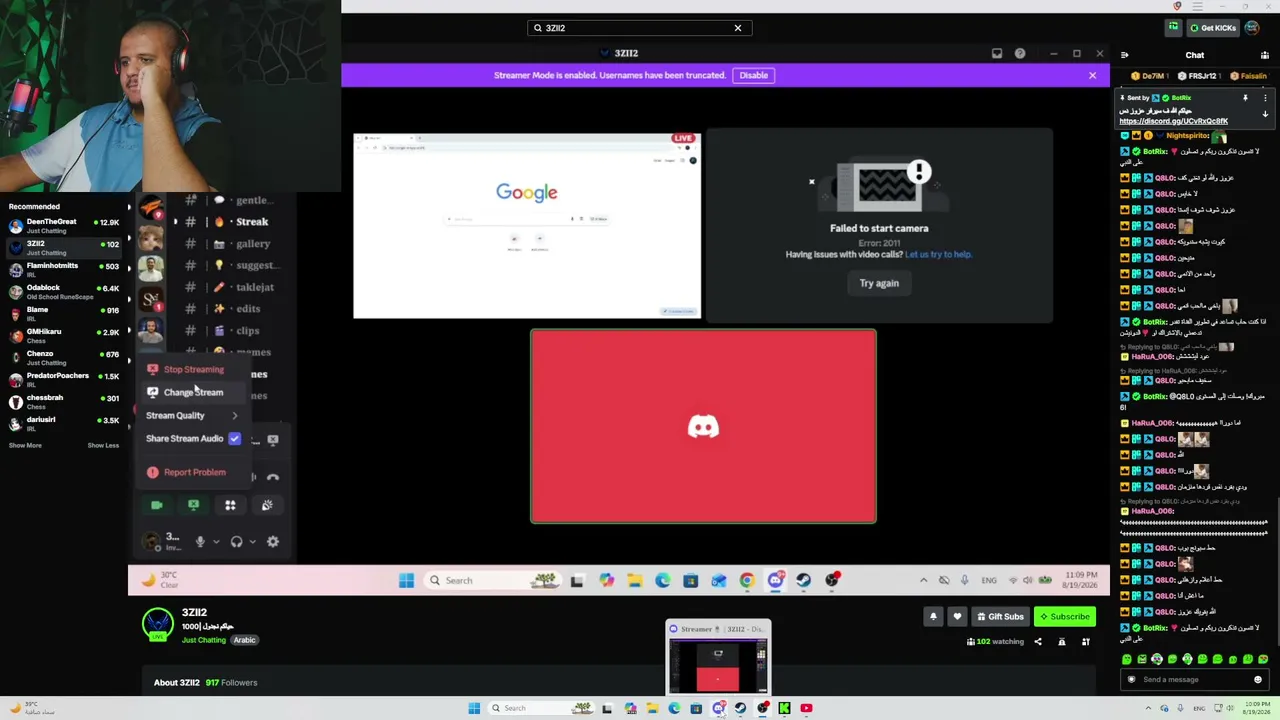Open the Arabic language tag
Viewport: 1280px width, 720px height.
coord(245,640)
